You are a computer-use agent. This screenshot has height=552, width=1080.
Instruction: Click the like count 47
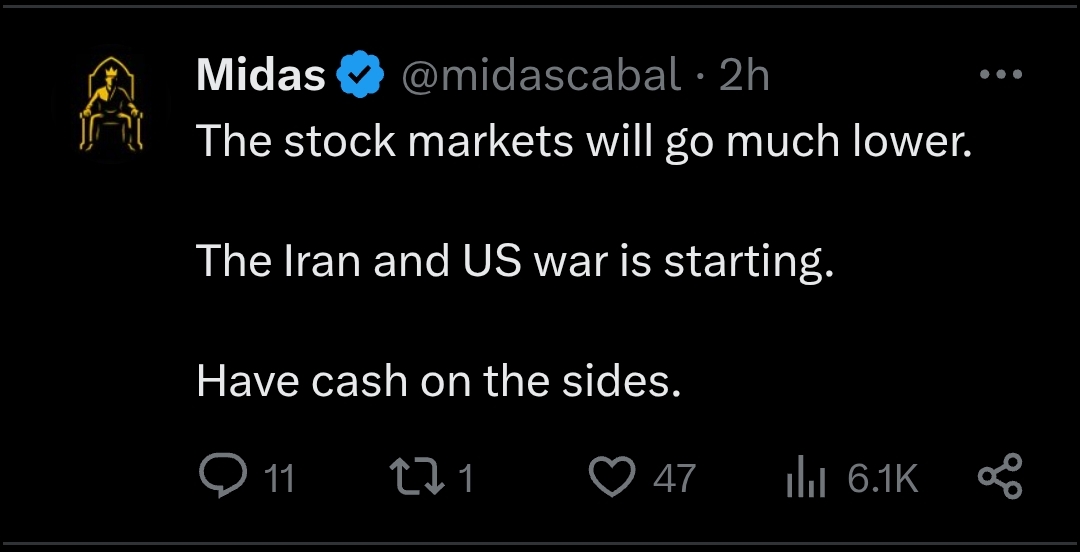(674, 478)
